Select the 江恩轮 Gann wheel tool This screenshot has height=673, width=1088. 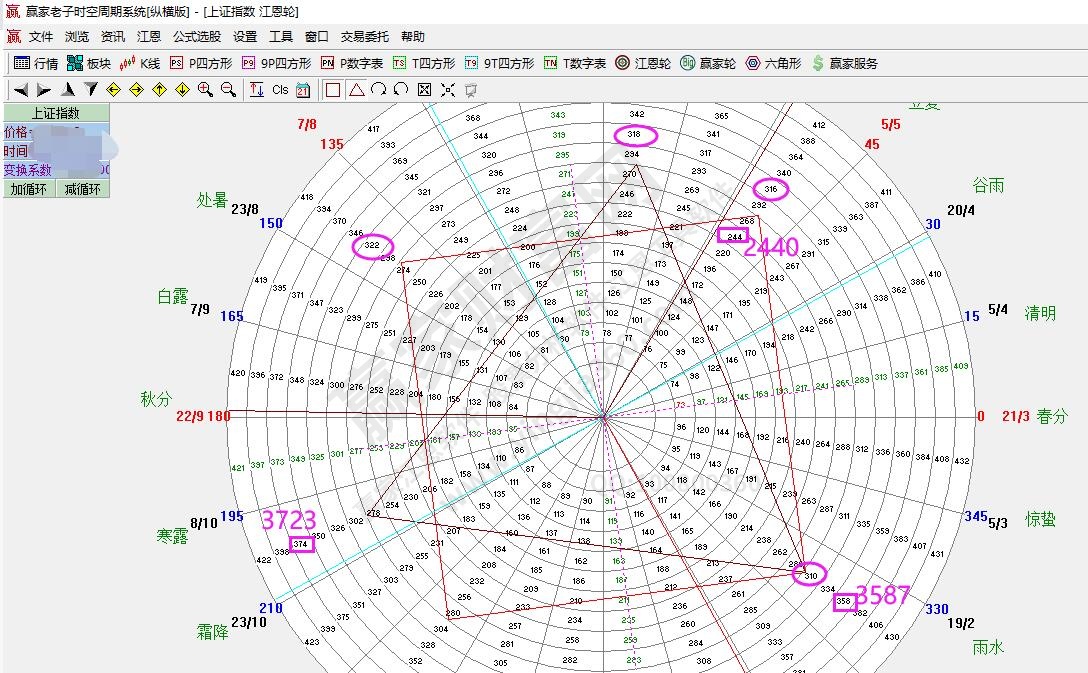(642, 63)
